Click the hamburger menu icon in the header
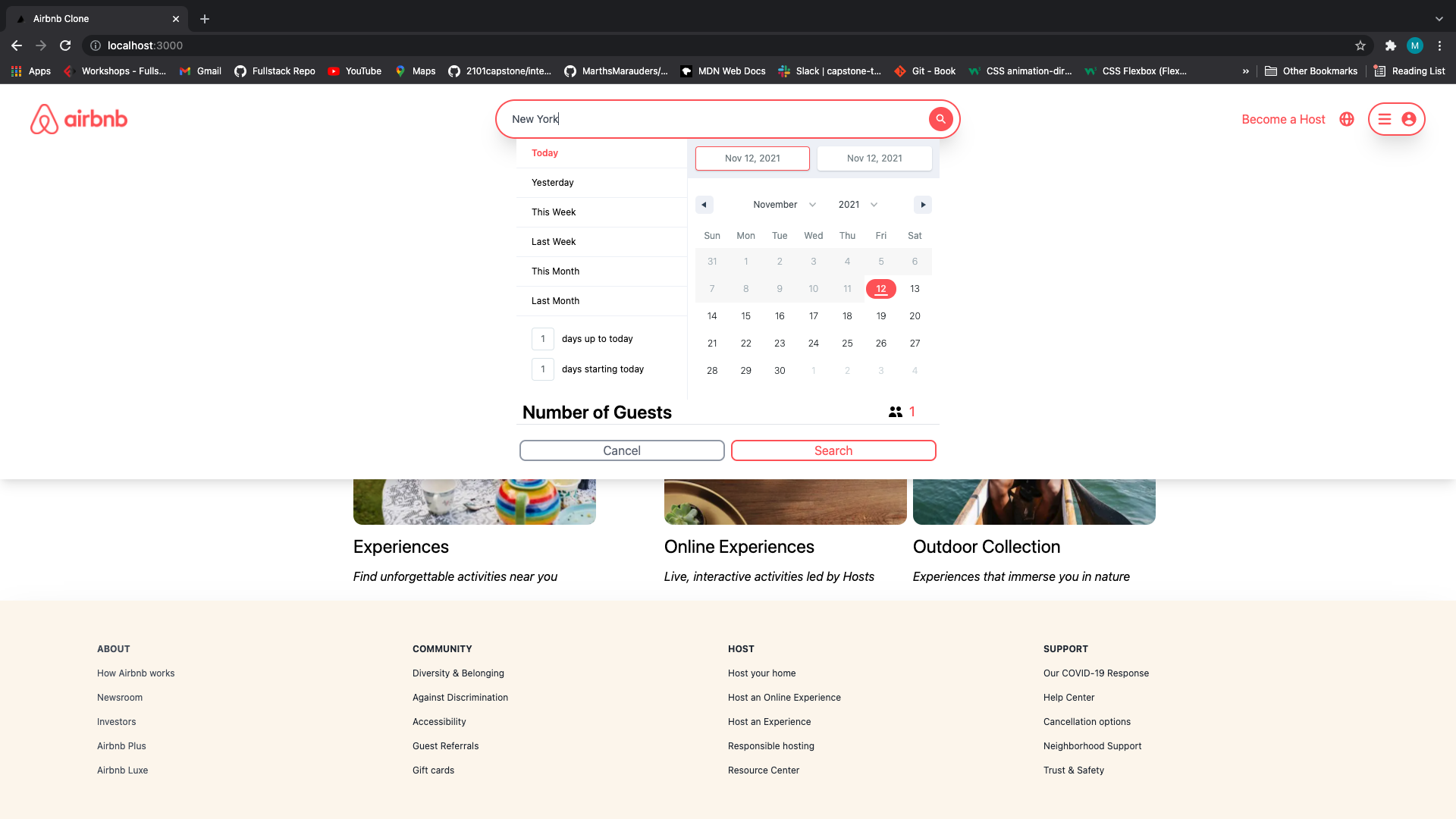This screenshot has width=1456, height=819. [x=1385, y=119]
